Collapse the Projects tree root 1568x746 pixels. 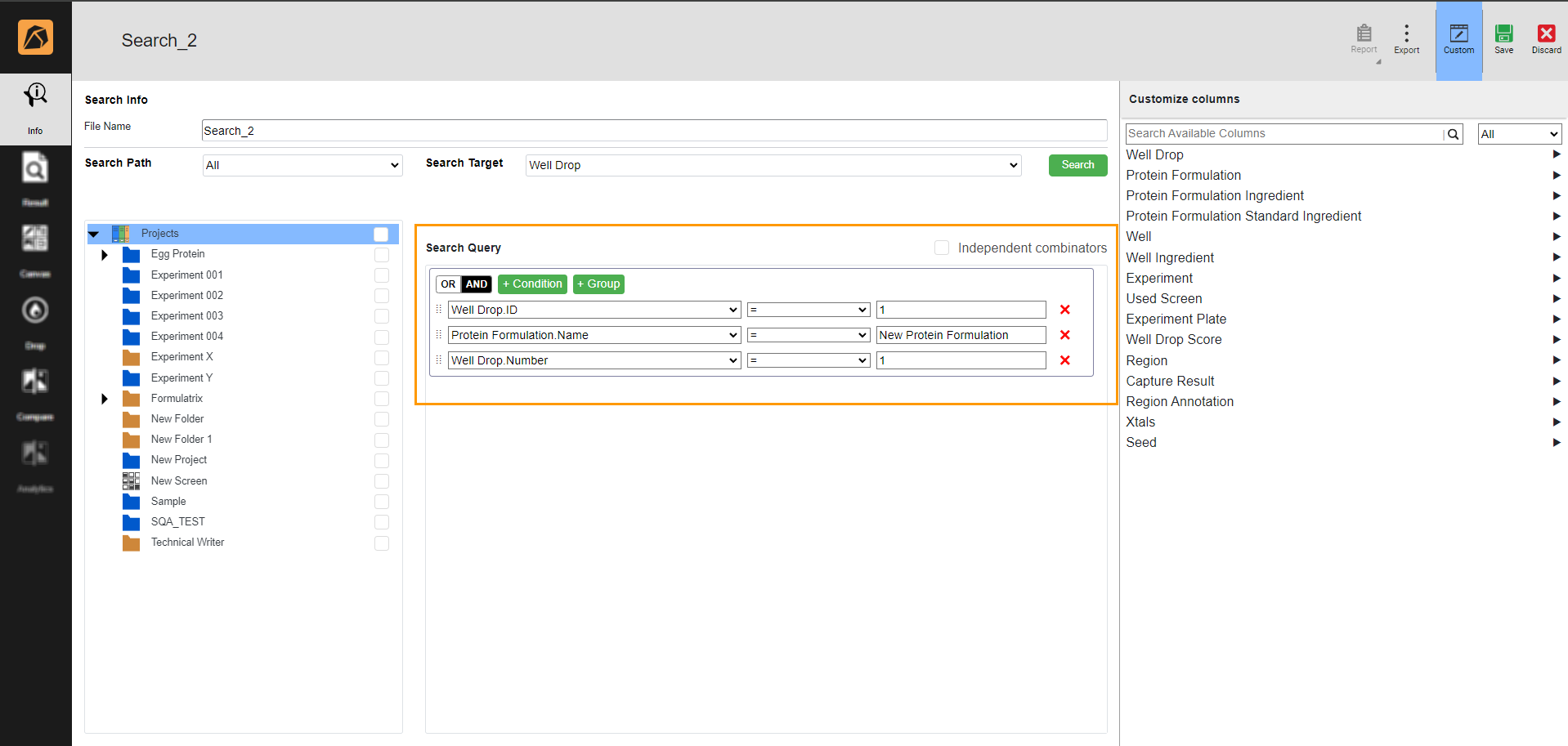pyautogui.click(x=94, y=234)
